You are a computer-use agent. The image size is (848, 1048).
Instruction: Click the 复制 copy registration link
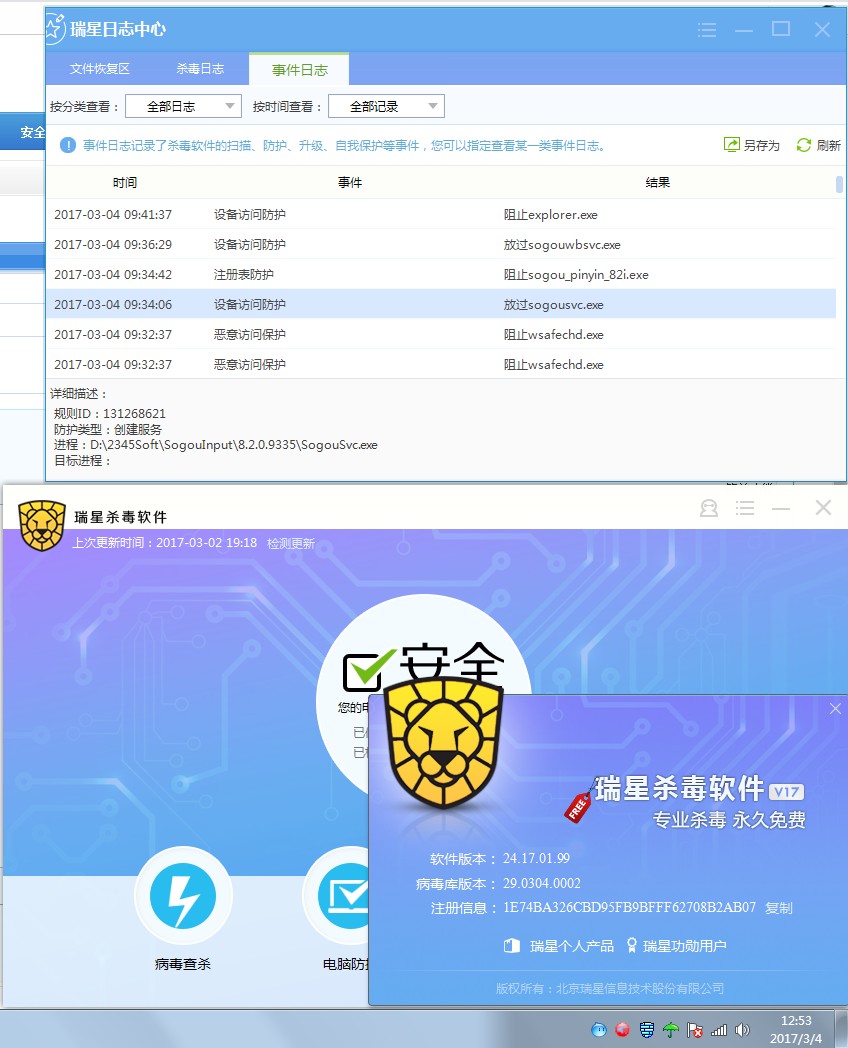pyautogui.click(x=779, y=908)
